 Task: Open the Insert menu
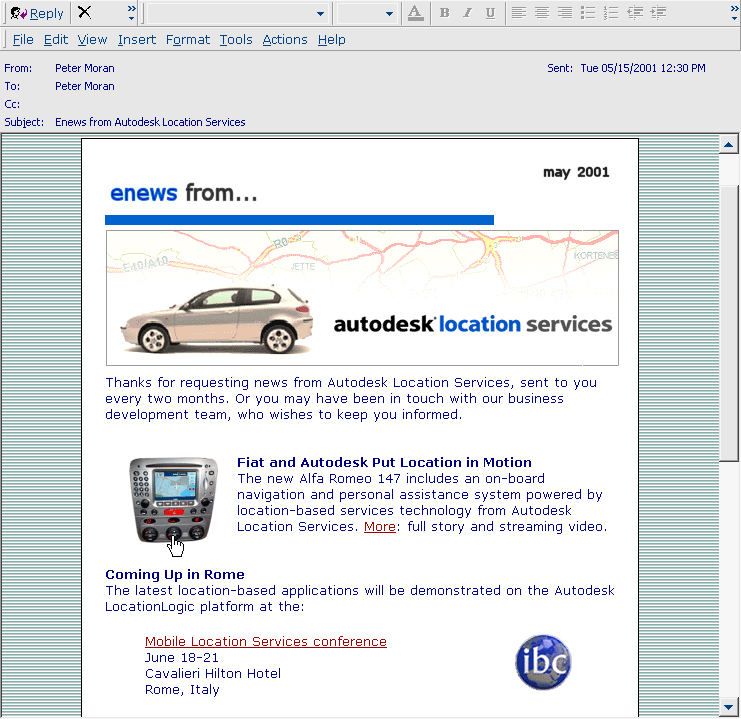coord(137,40)
